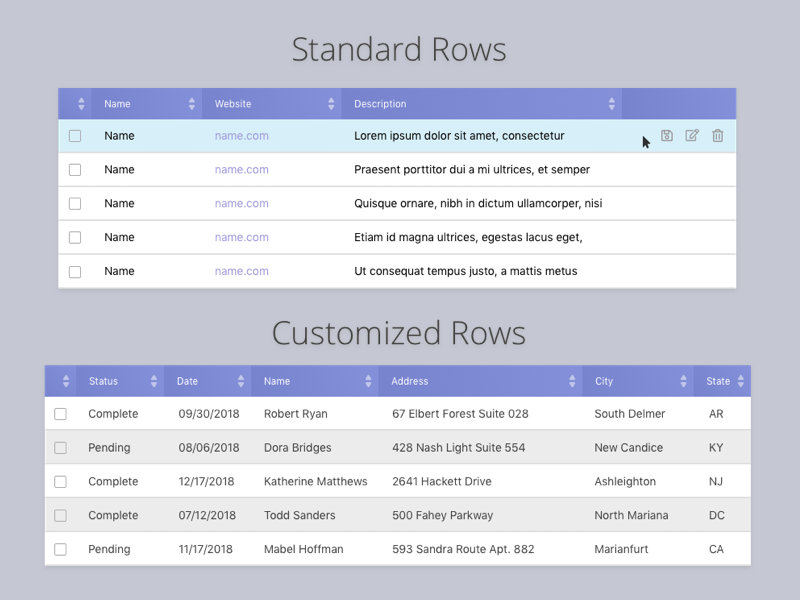800x600 pixels.
Task: Check the box for the Praesent porttitor row
Action: coord(75,169)
